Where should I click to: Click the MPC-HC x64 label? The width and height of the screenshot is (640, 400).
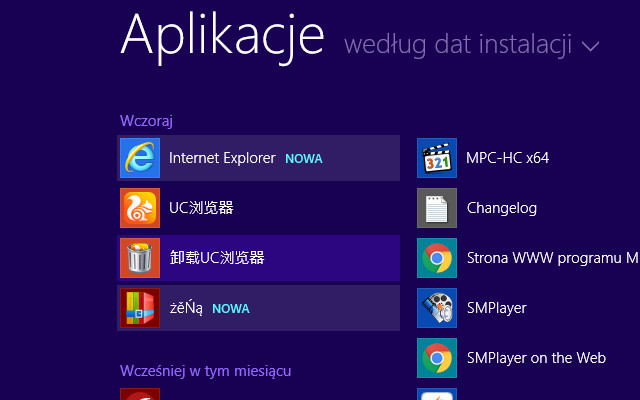point(508,158)
